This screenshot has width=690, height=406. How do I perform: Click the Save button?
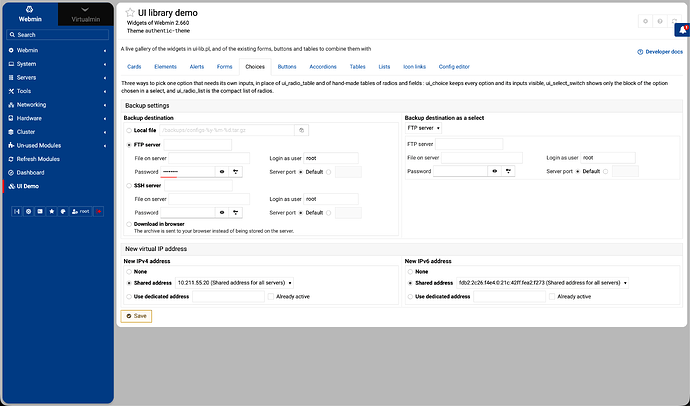coord(136,316)
